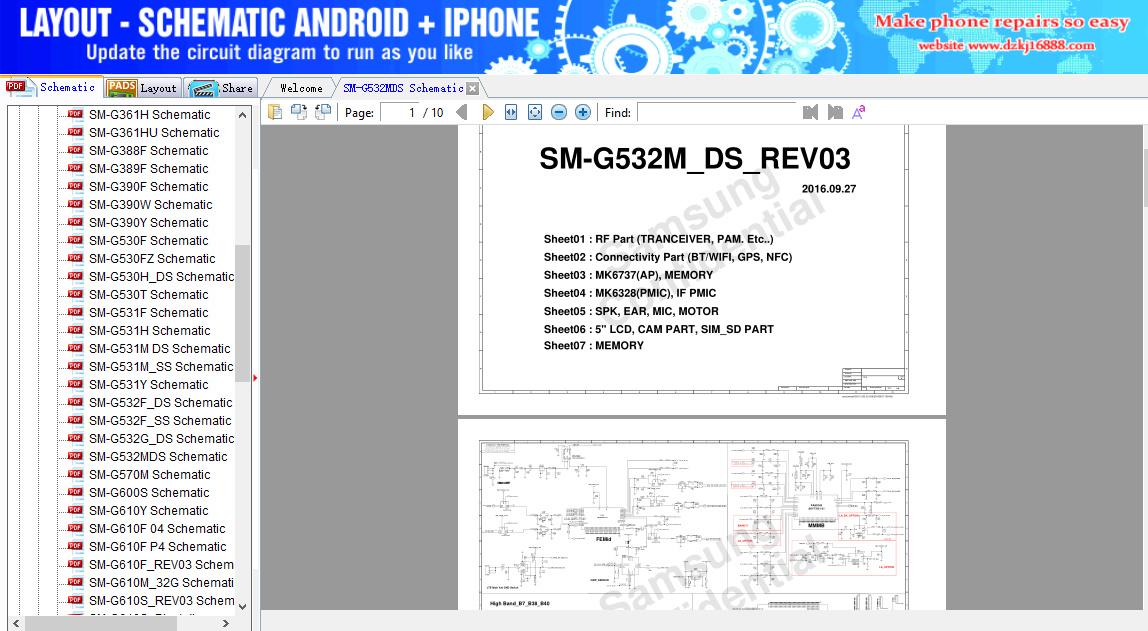Select SM-G610S_REV03 Schematic
1148x631 pixels.
point(161,600)
